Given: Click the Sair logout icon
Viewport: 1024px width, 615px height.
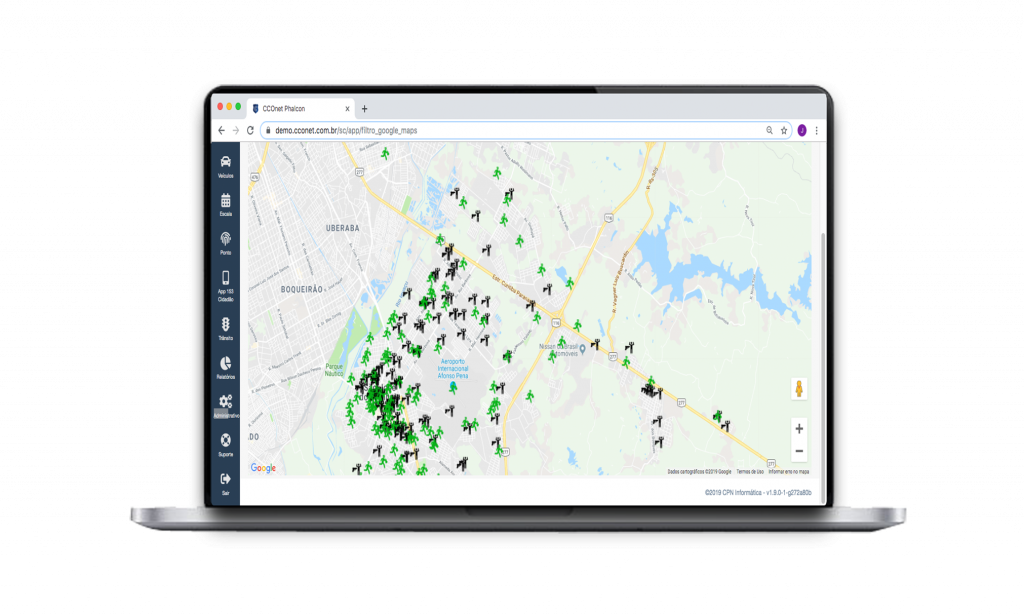Looking at the screenshot, I should click(x=226, y=480).
